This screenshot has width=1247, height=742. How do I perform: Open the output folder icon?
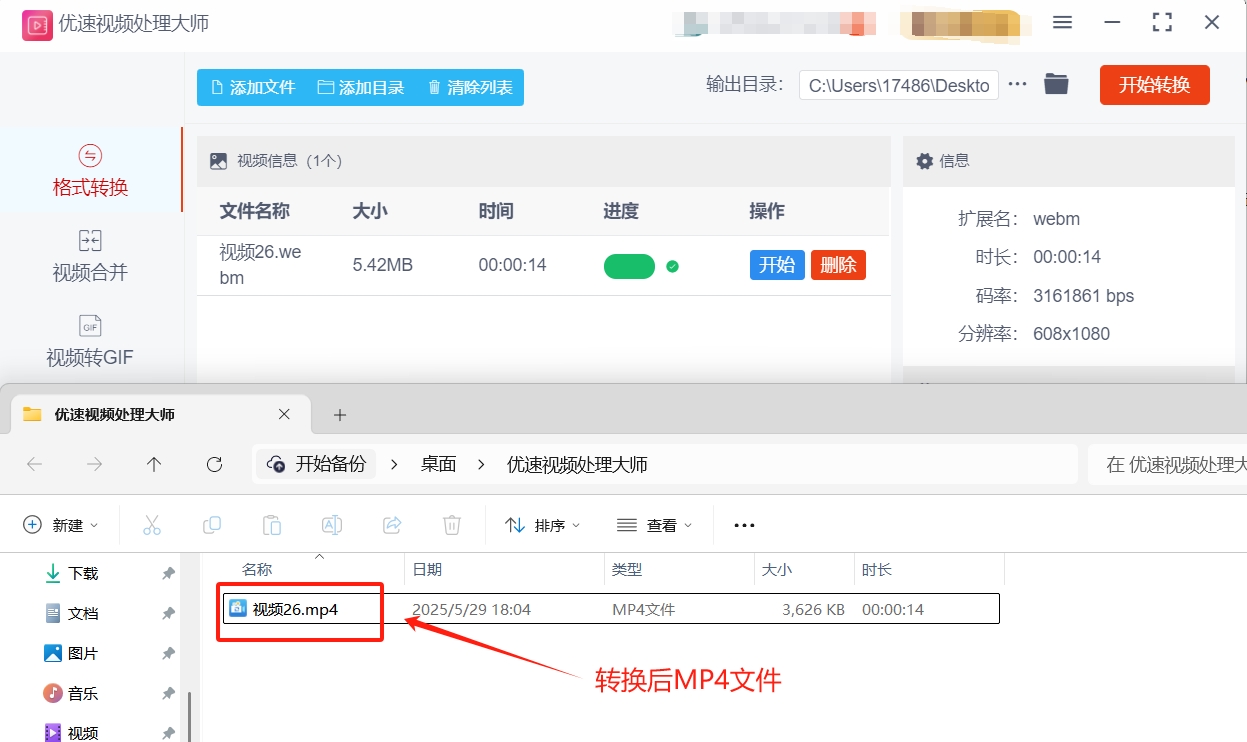pos(1056,84)
